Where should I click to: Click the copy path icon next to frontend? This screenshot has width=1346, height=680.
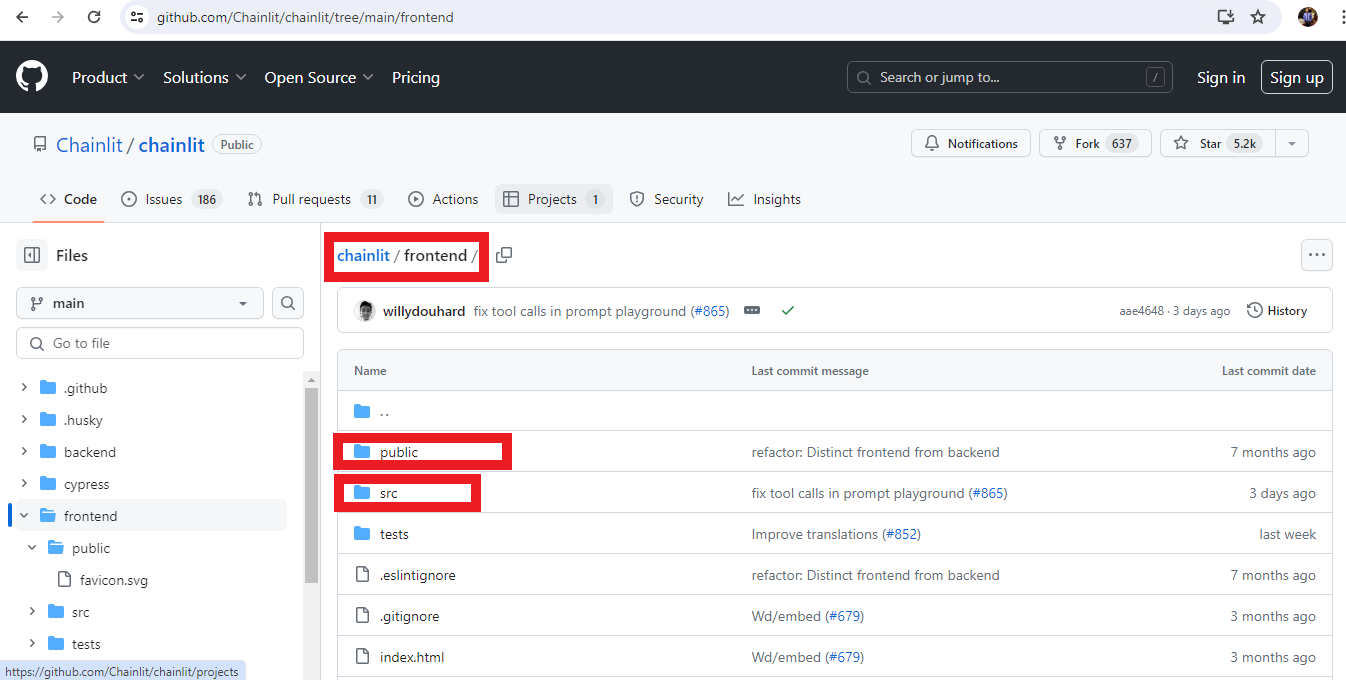[504, 255]
